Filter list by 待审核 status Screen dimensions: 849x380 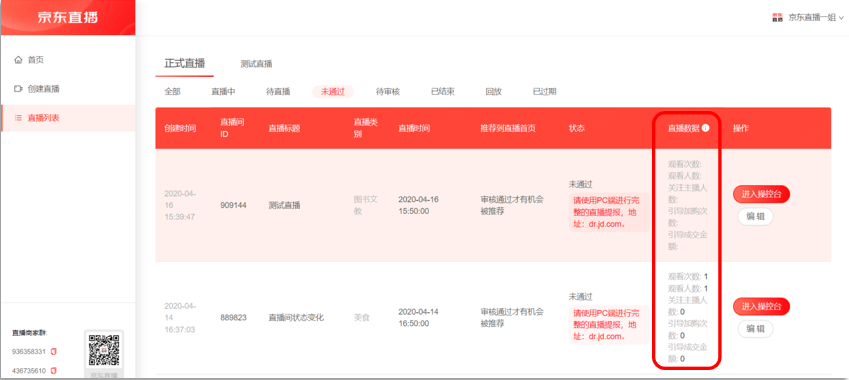coord(388,91)
